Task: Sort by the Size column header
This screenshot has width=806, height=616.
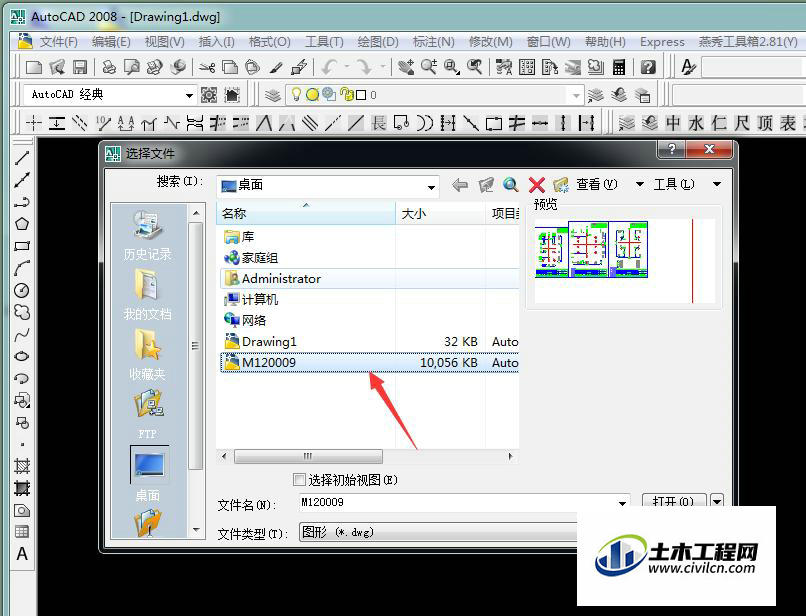Action: coord(441,213)
